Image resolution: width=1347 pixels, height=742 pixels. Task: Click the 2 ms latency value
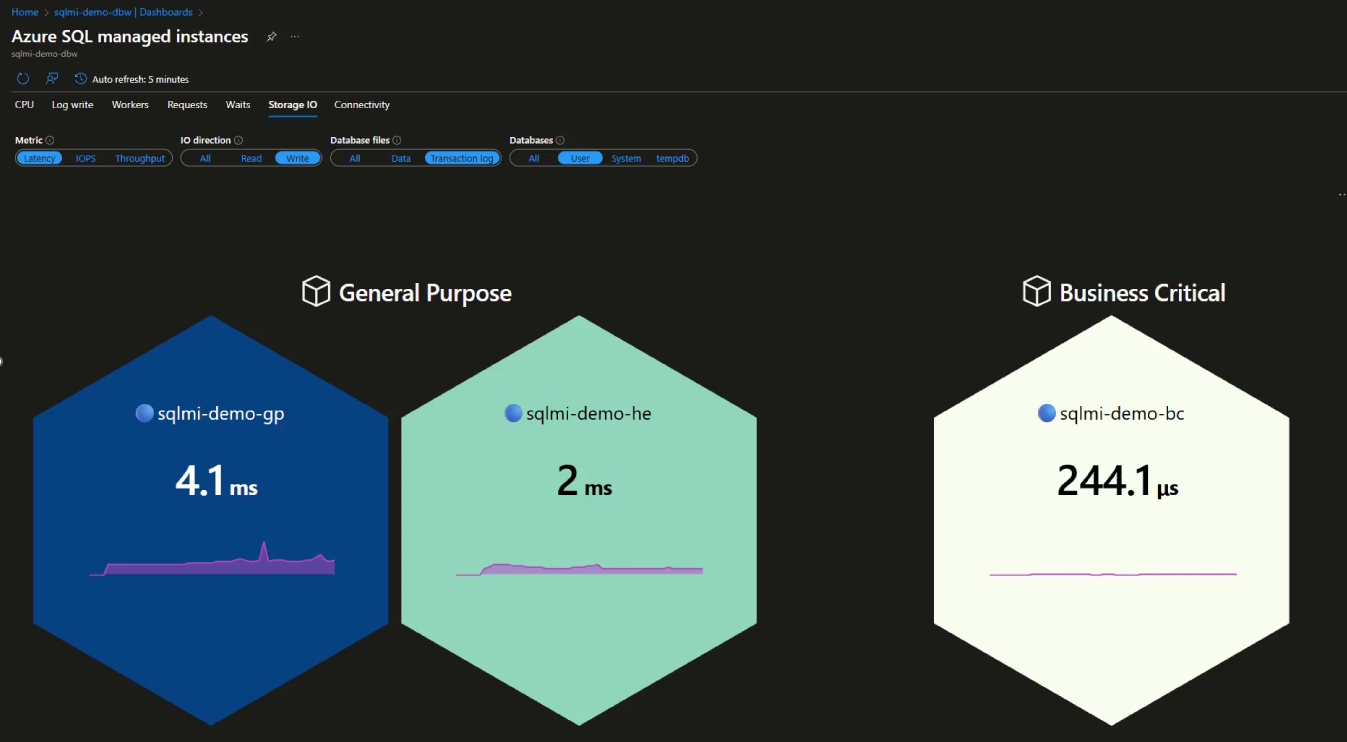584,483
